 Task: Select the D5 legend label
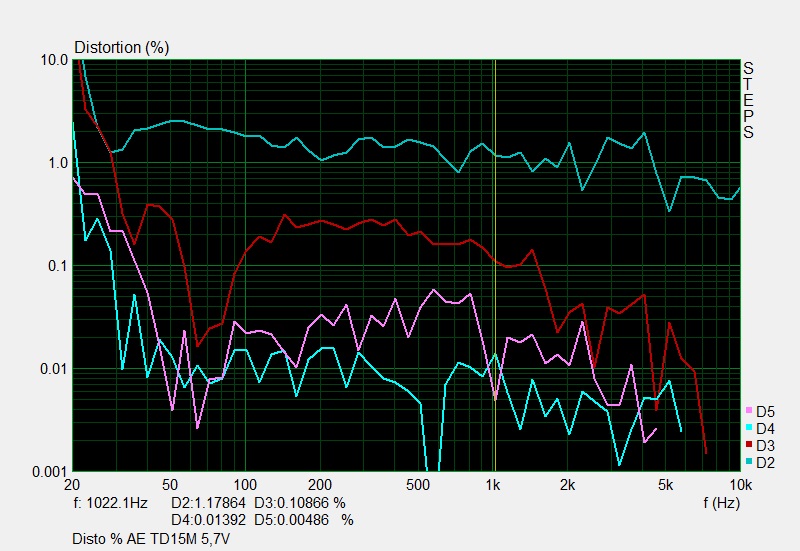(765, 412)
